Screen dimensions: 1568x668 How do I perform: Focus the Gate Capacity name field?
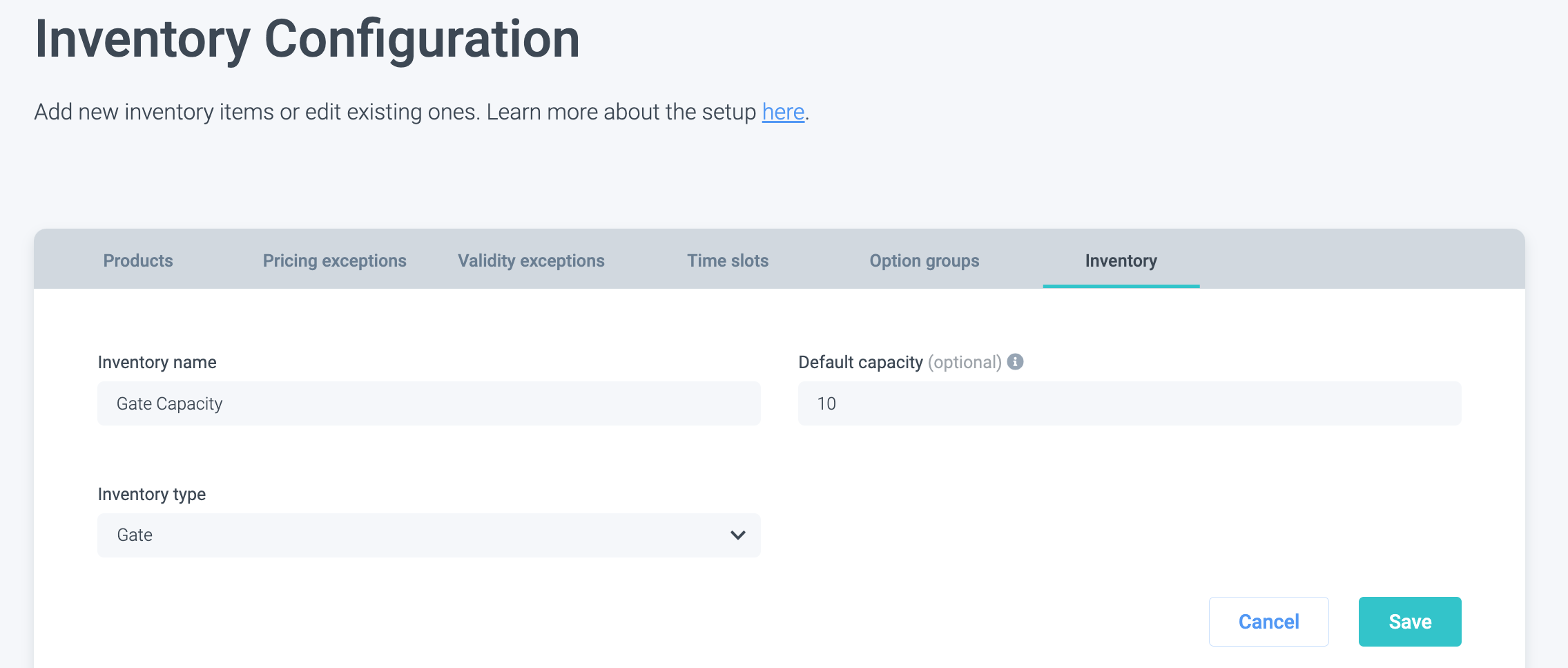pos(428,403)
